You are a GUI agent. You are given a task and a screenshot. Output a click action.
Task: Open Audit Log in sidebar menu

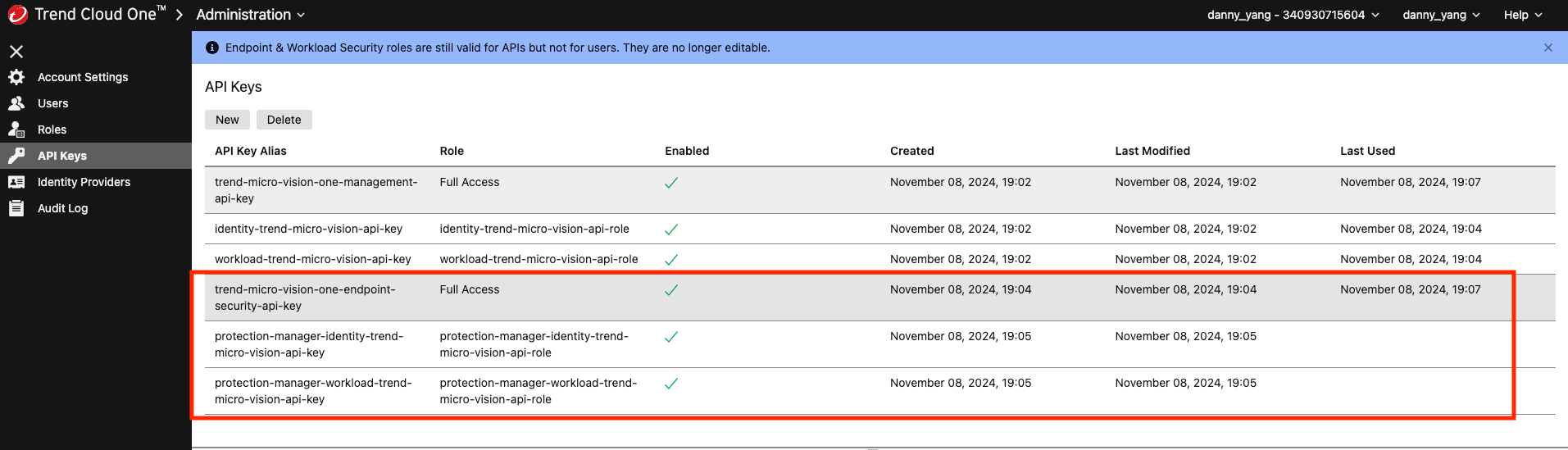62,208
